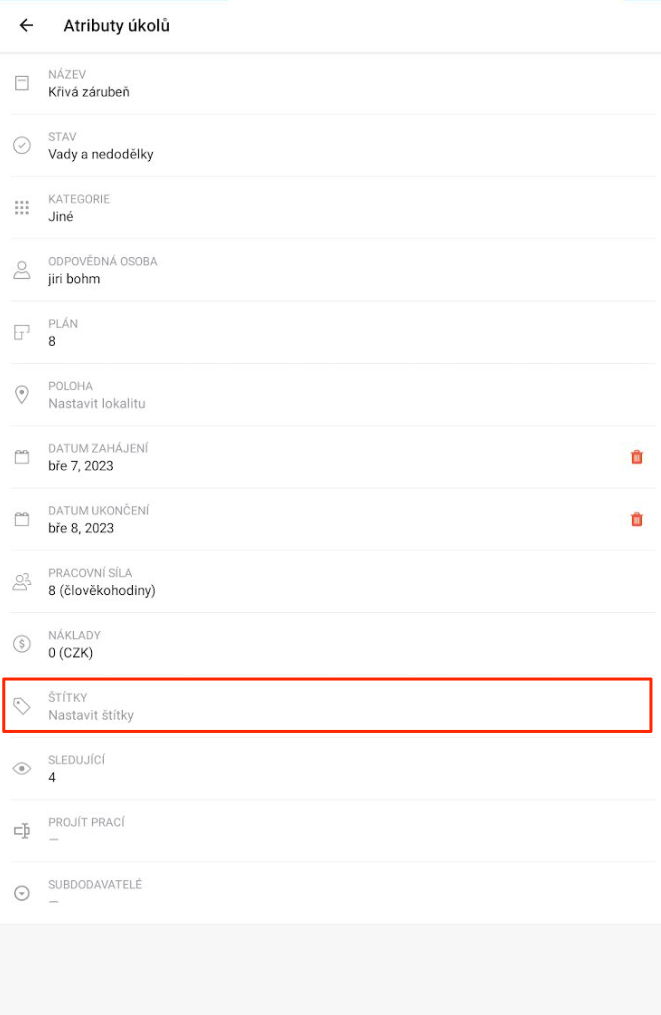Screen dimensions: 661x1015
Task: Open Subdodavatelé selection row
Action: click(x=332, y=893)
